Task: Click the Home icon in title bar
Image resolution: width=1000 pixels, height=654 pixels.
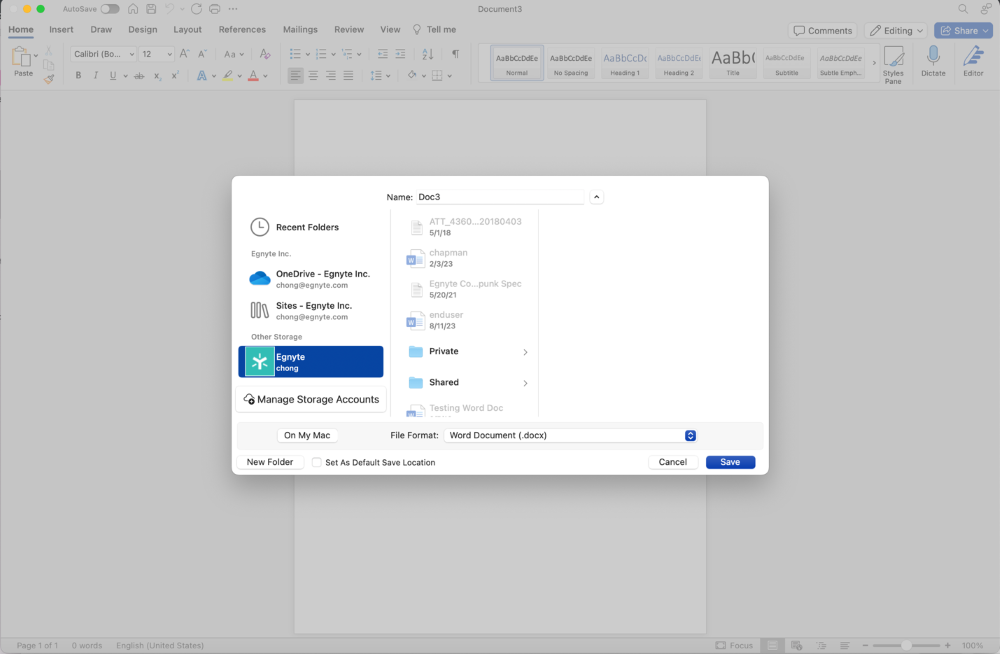Action: [133, 9]
